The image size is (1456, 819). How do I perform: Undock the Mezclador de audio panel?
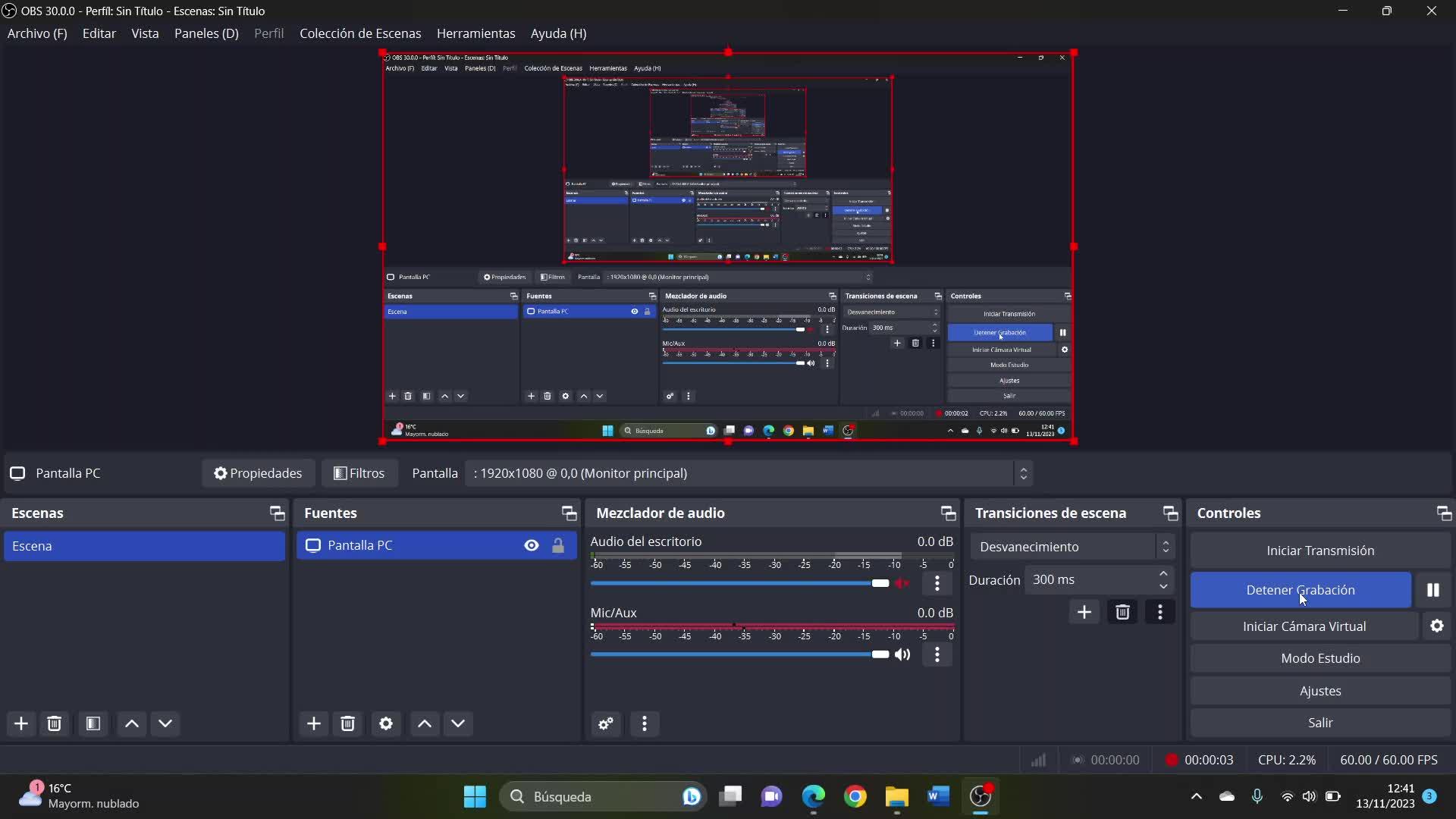click(948, 513)
